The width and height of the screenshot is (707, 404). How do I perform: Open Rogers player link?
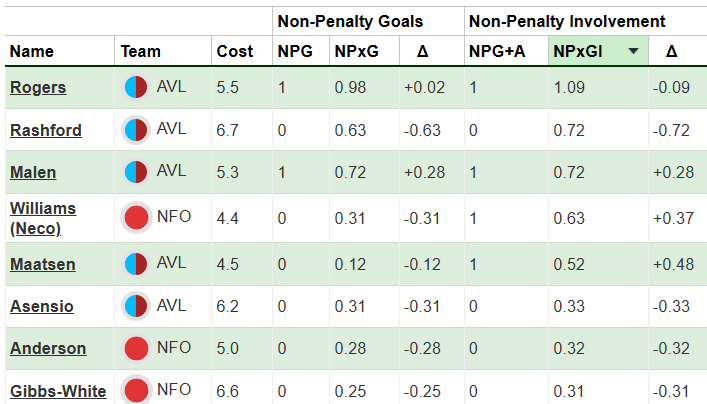coord(38,87)
